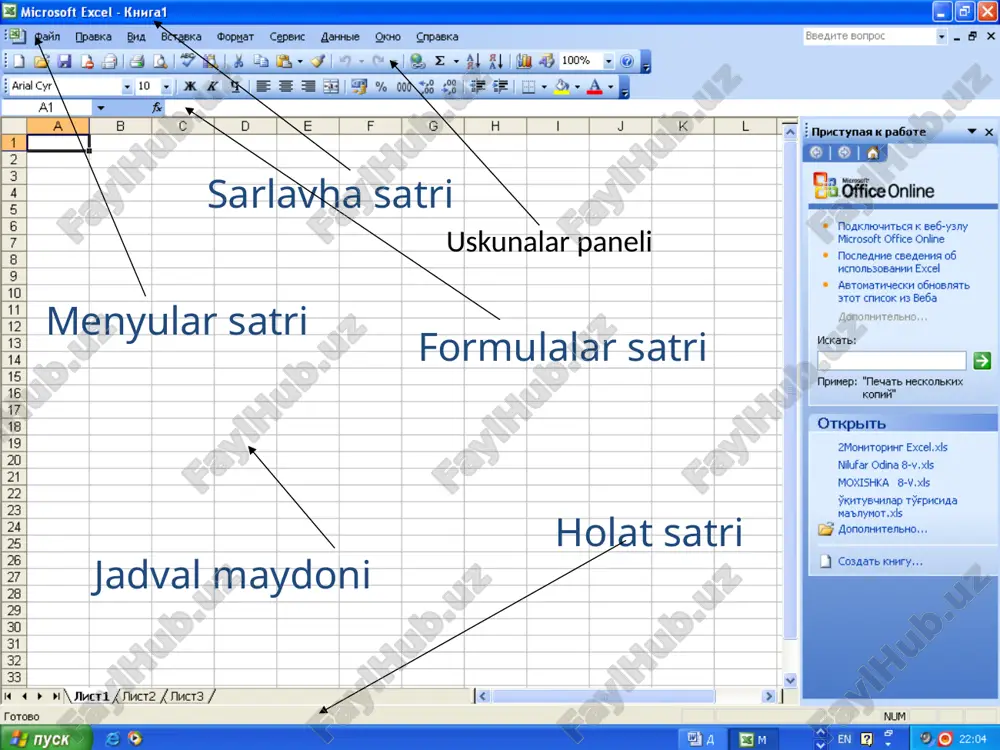The height and width of the screenshot is (750, 1000).
Task: Click in the Искать search field
Action: coord(892,360)
